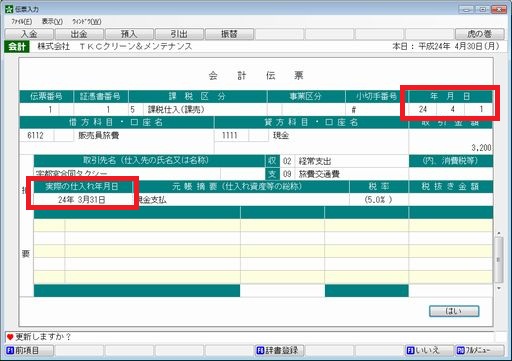
Task: Select the 引出 slip type button
Action: click(179, 34)
